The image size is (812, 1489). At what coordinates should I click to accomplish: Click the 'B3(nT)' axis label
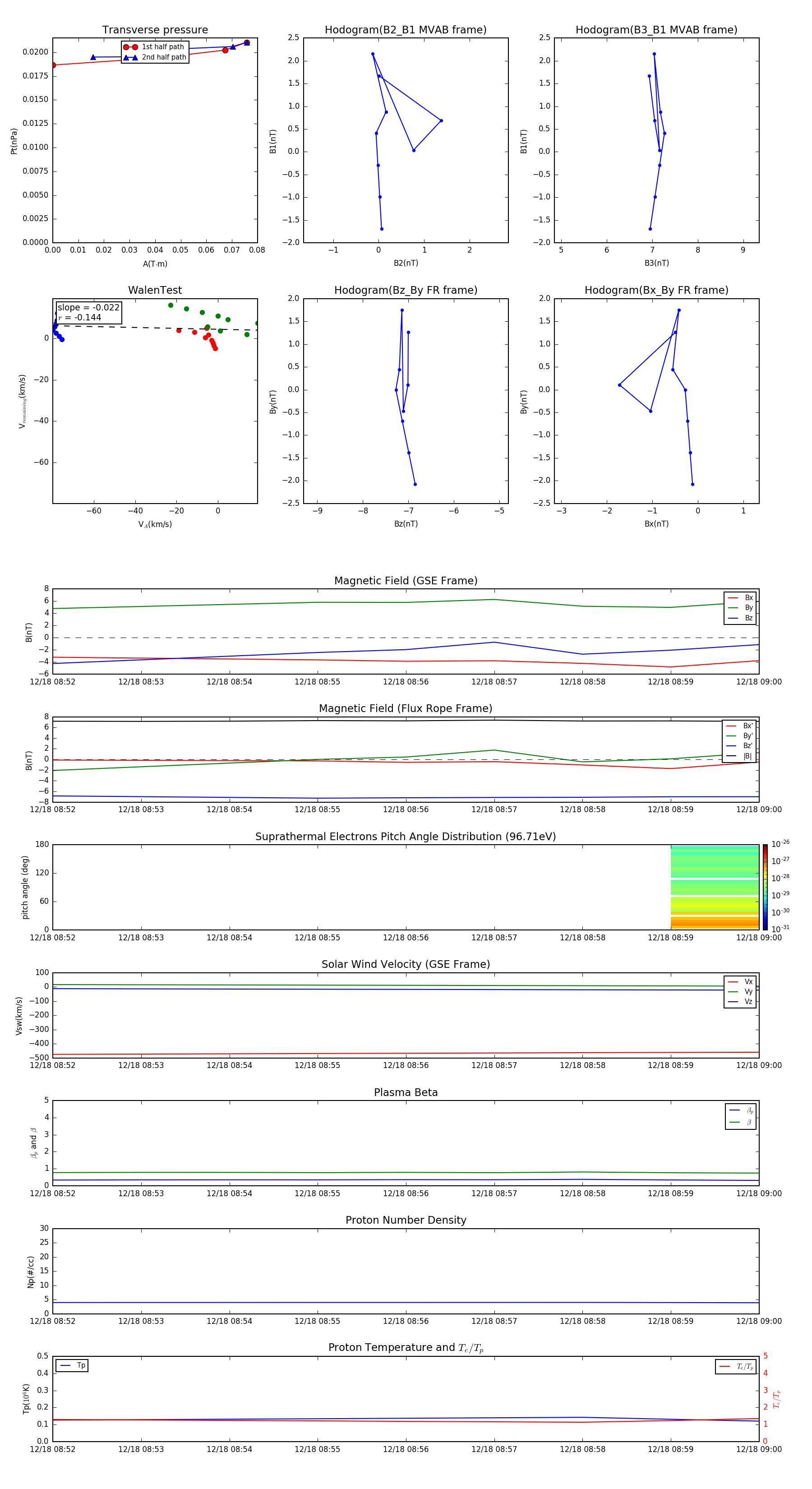pos(656,263)
